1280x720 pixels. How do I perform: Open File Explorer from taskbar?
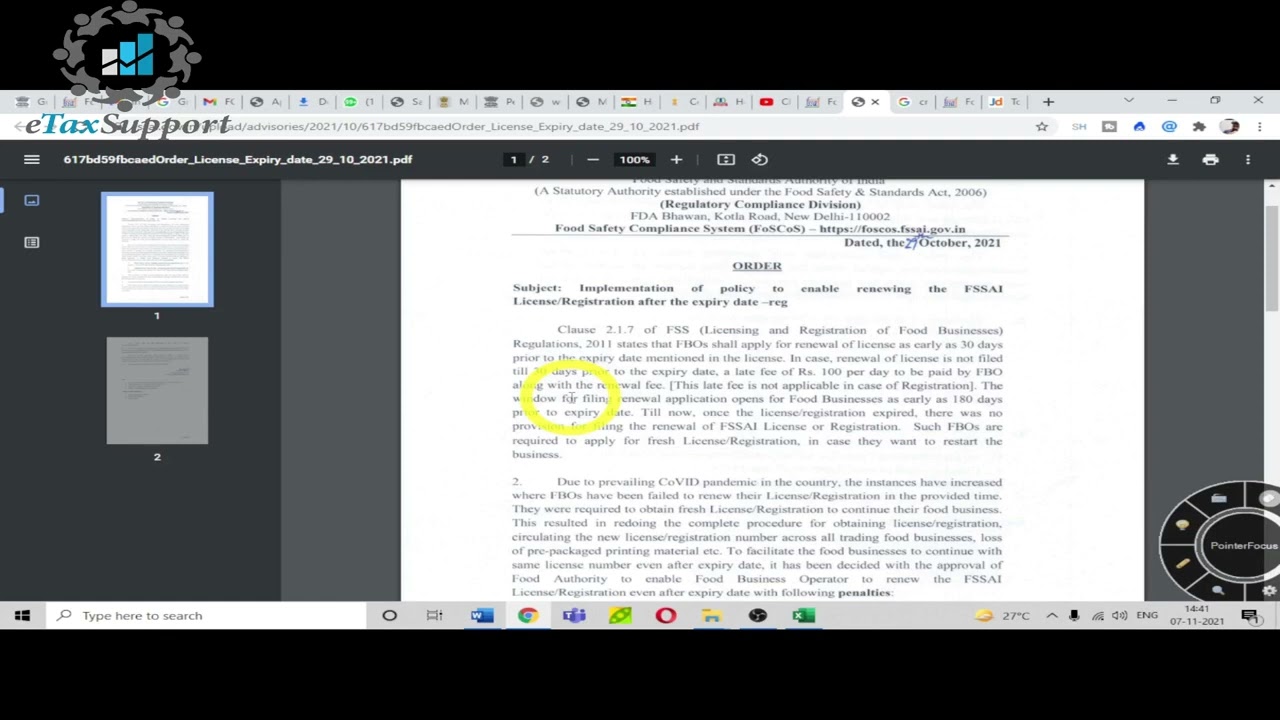click(712, 615)
